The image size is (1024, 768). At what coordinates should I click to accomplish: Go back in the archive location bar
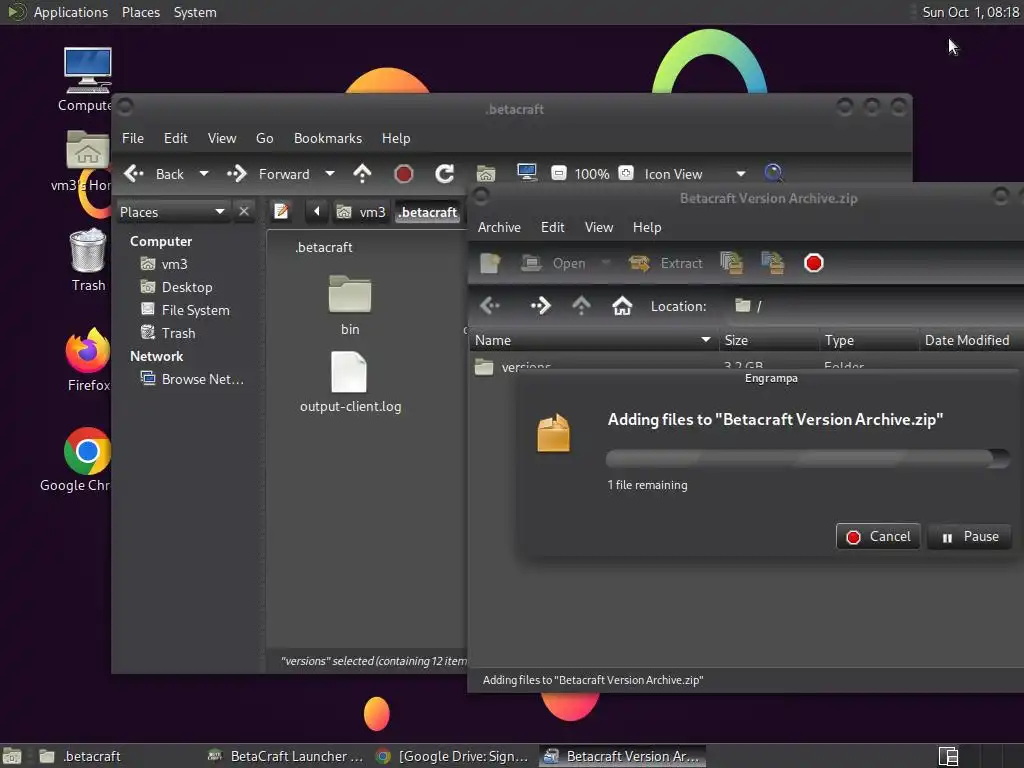pyautogui.click(x=490, y=306)
